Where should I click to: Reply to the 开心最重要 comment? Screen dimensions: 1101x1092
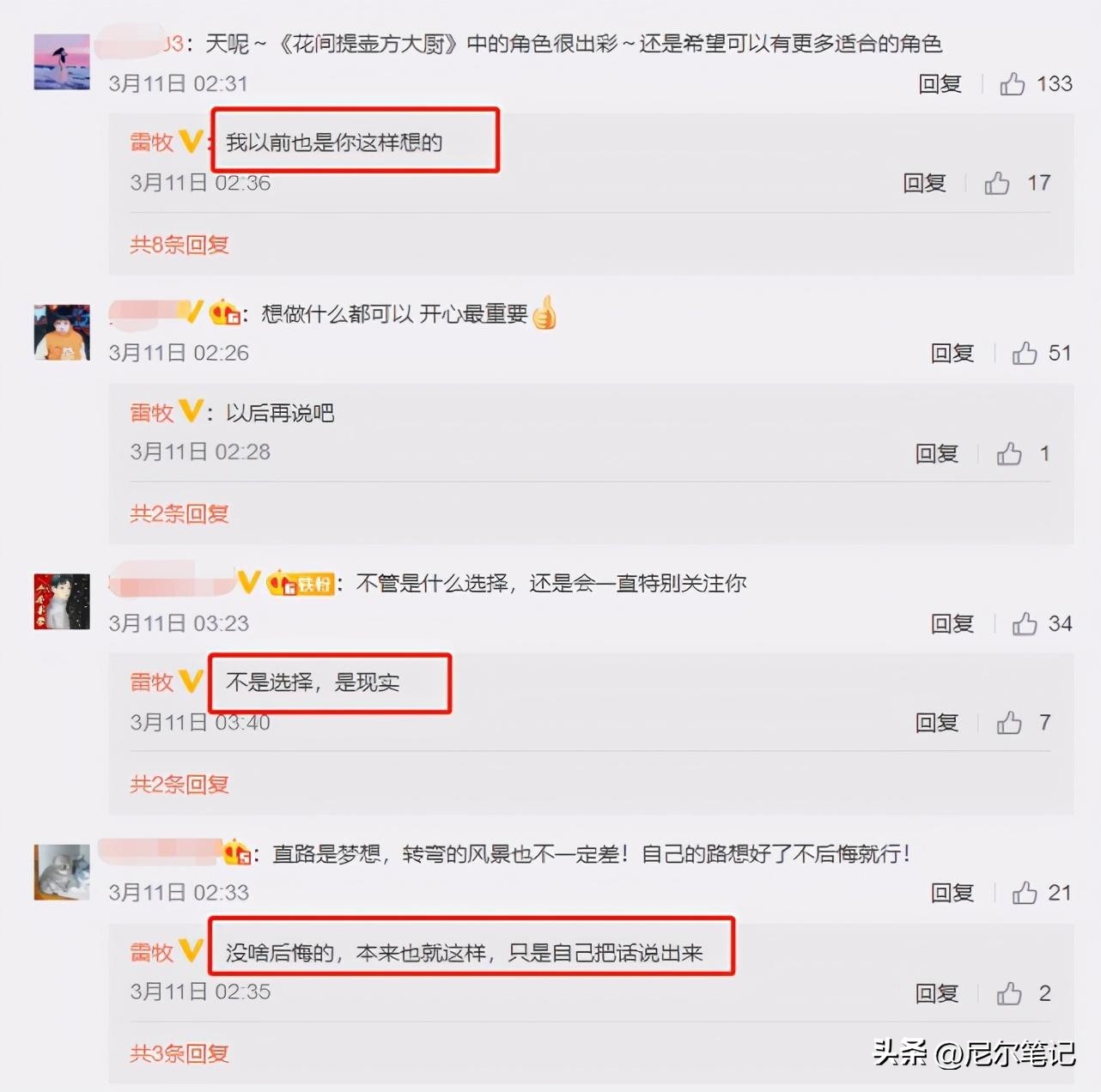pyautogui.click(x=952, y=353)
